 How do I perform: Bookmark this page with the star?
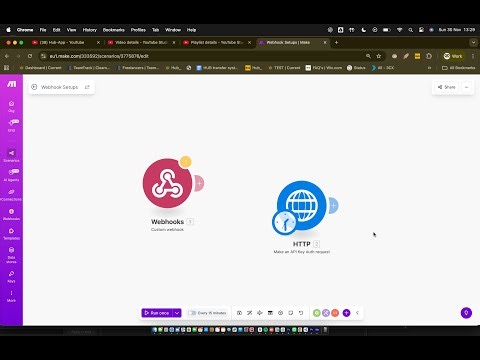pos(379,56)
